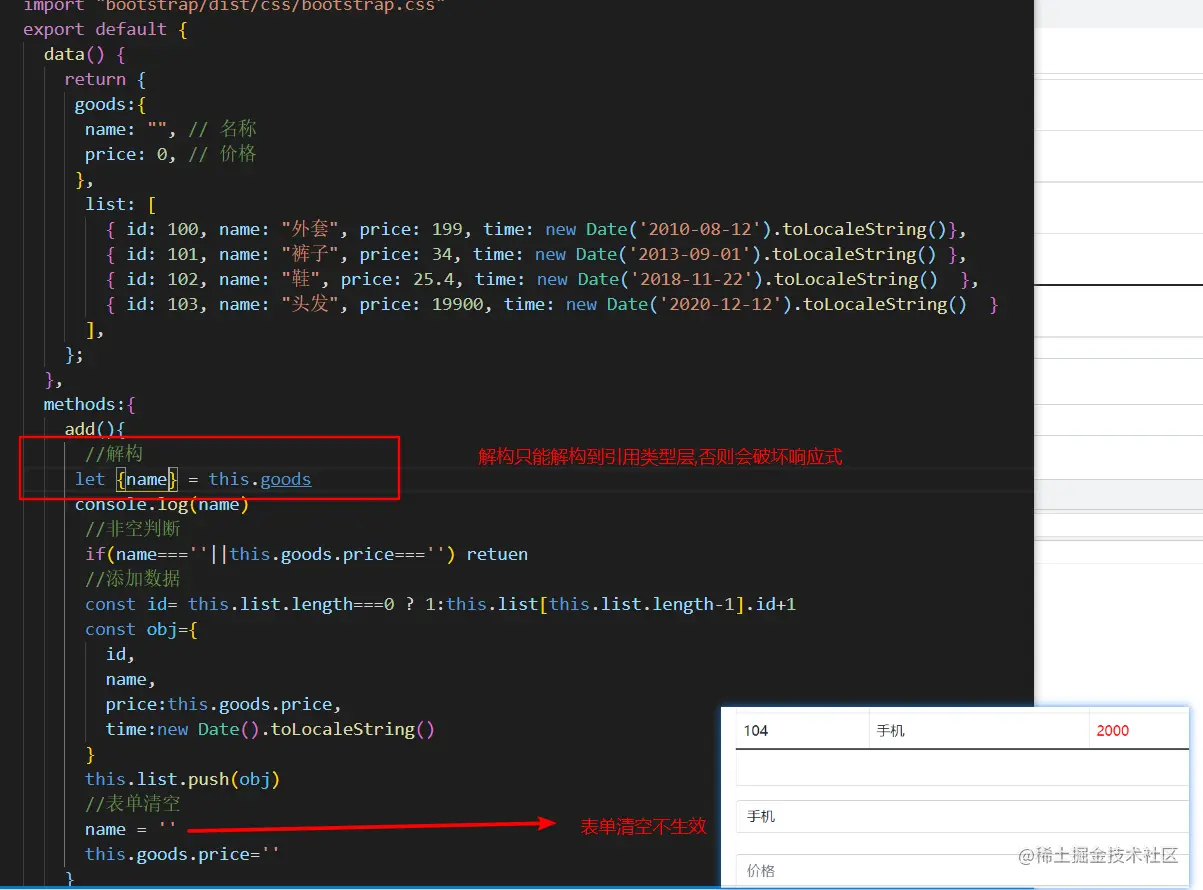Click the "price: 0," code text
Image resolution: width=1203 pixels, height=890 pixels.
point(130,154)
